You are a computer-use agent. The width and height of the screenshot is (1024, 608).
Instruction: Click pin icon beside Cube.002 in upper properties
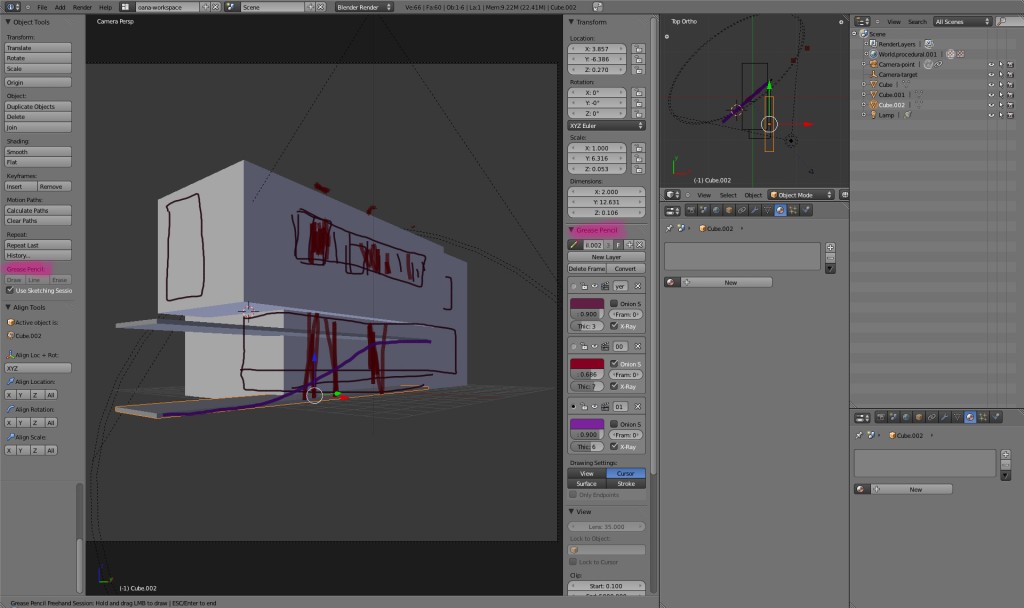pos(669,228)
